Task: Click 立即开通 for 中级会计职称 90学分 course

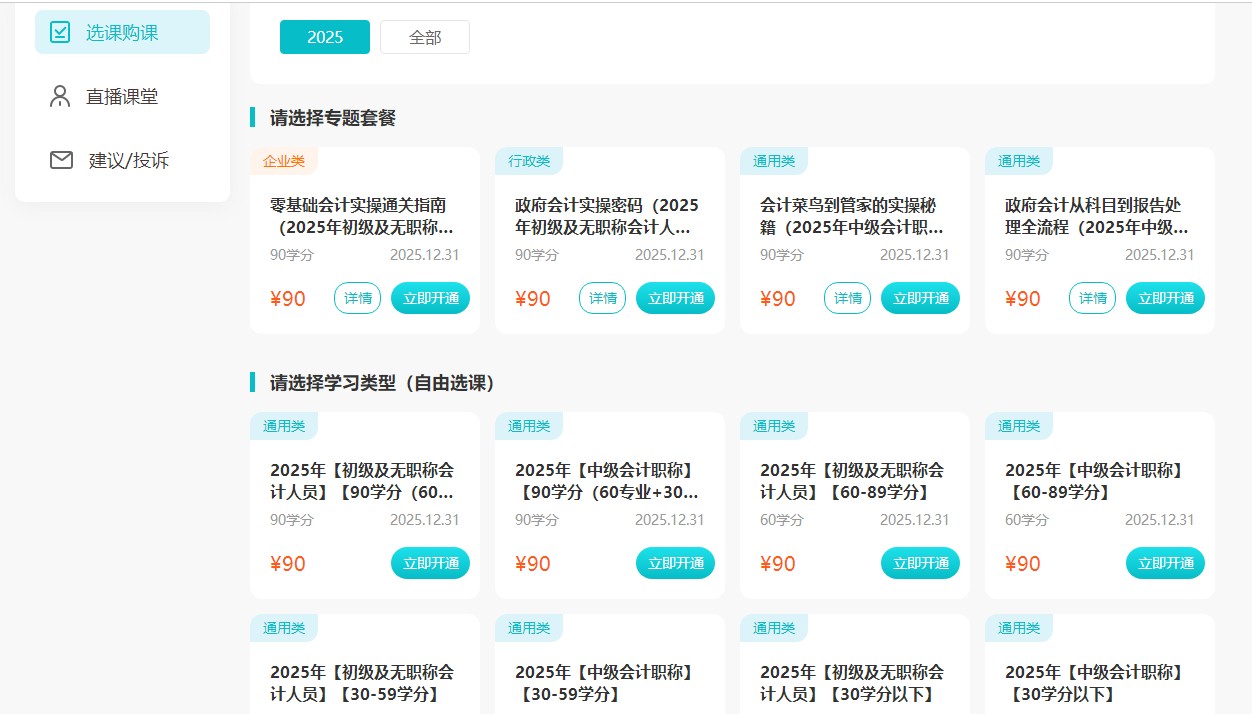Action: [675, 563]
